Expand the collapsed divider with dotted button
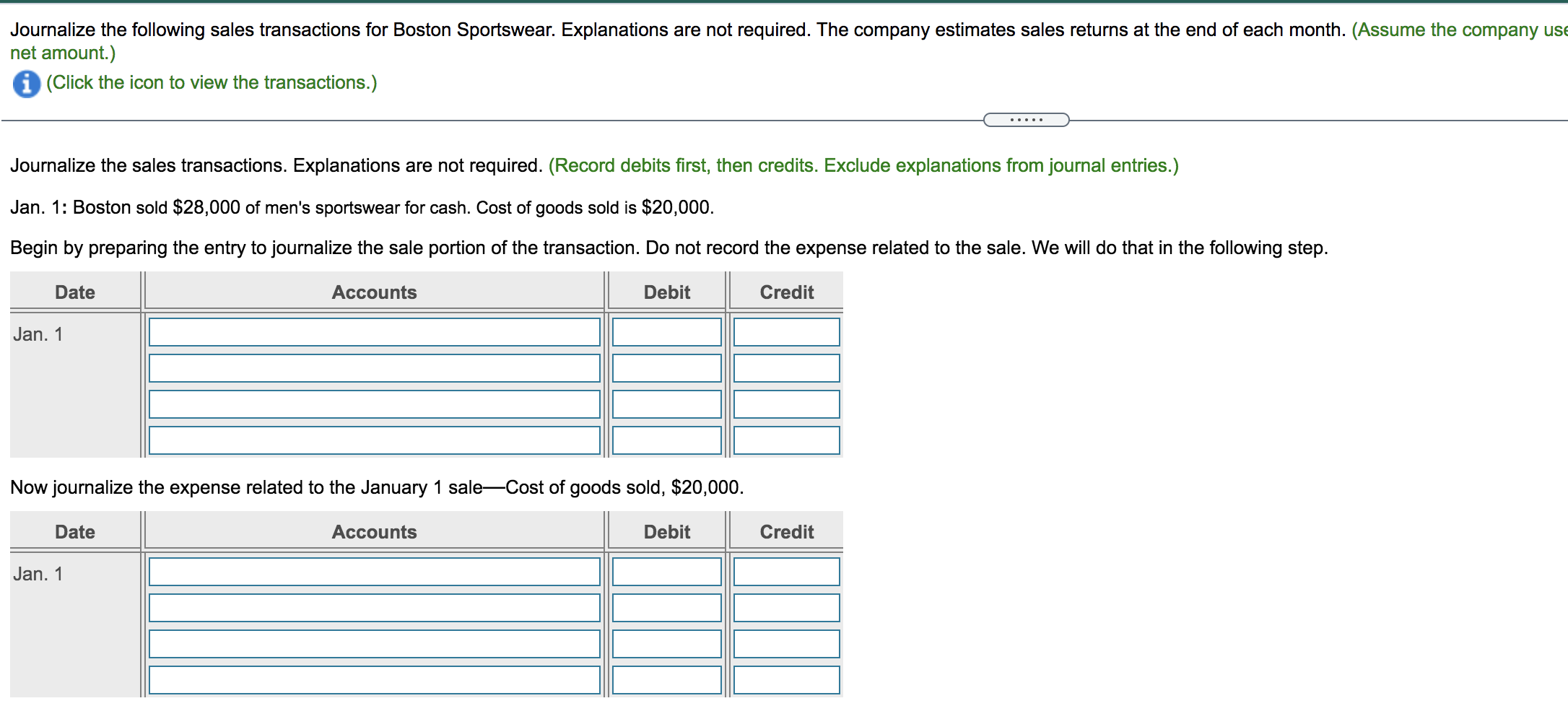The image size is (1568, 706). (x=1025, y=119)
